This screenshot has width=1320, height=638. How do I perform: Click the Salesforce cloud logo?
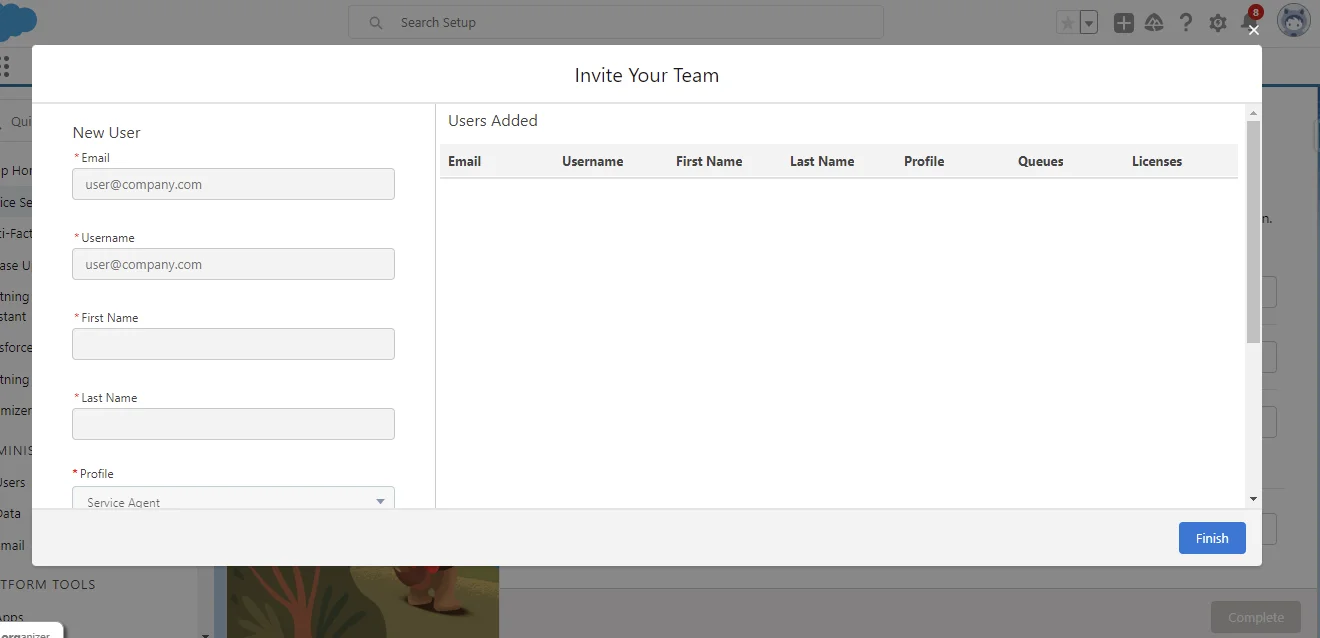click(17, 19)
